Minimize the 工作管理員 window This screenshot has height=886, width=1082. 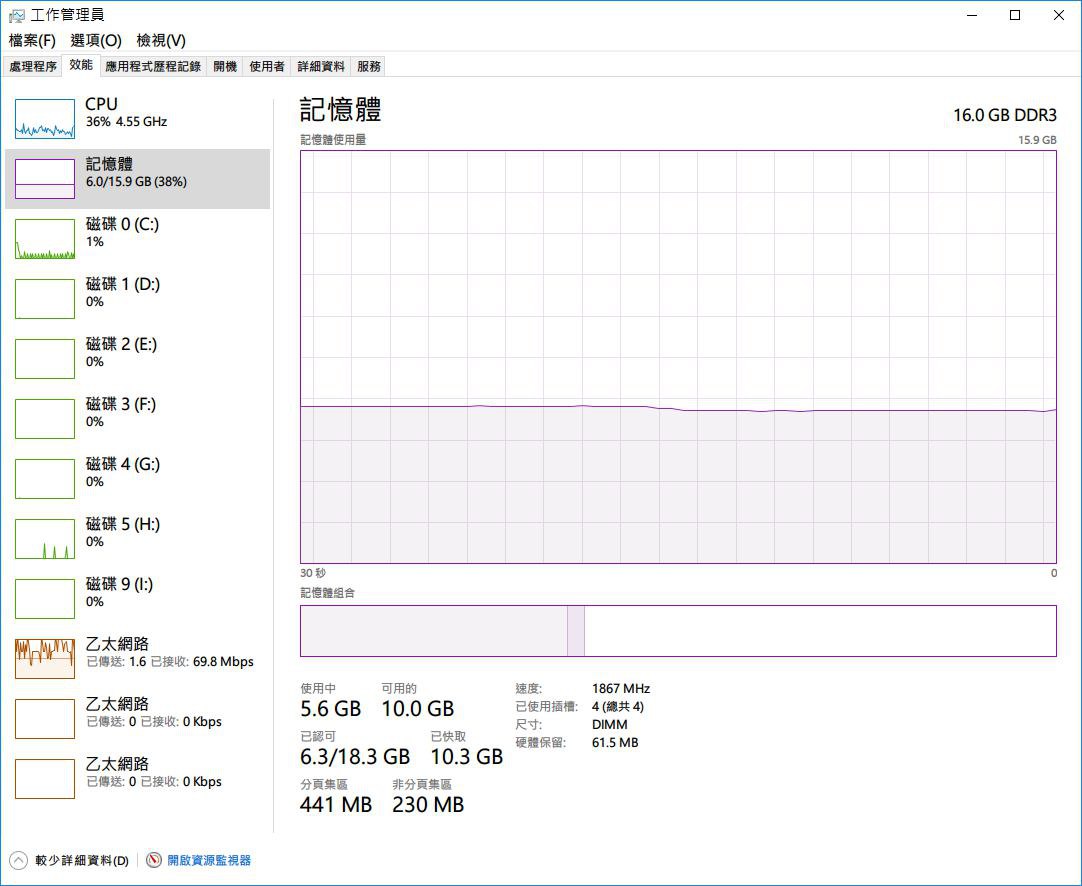click(x=972, y=15)
